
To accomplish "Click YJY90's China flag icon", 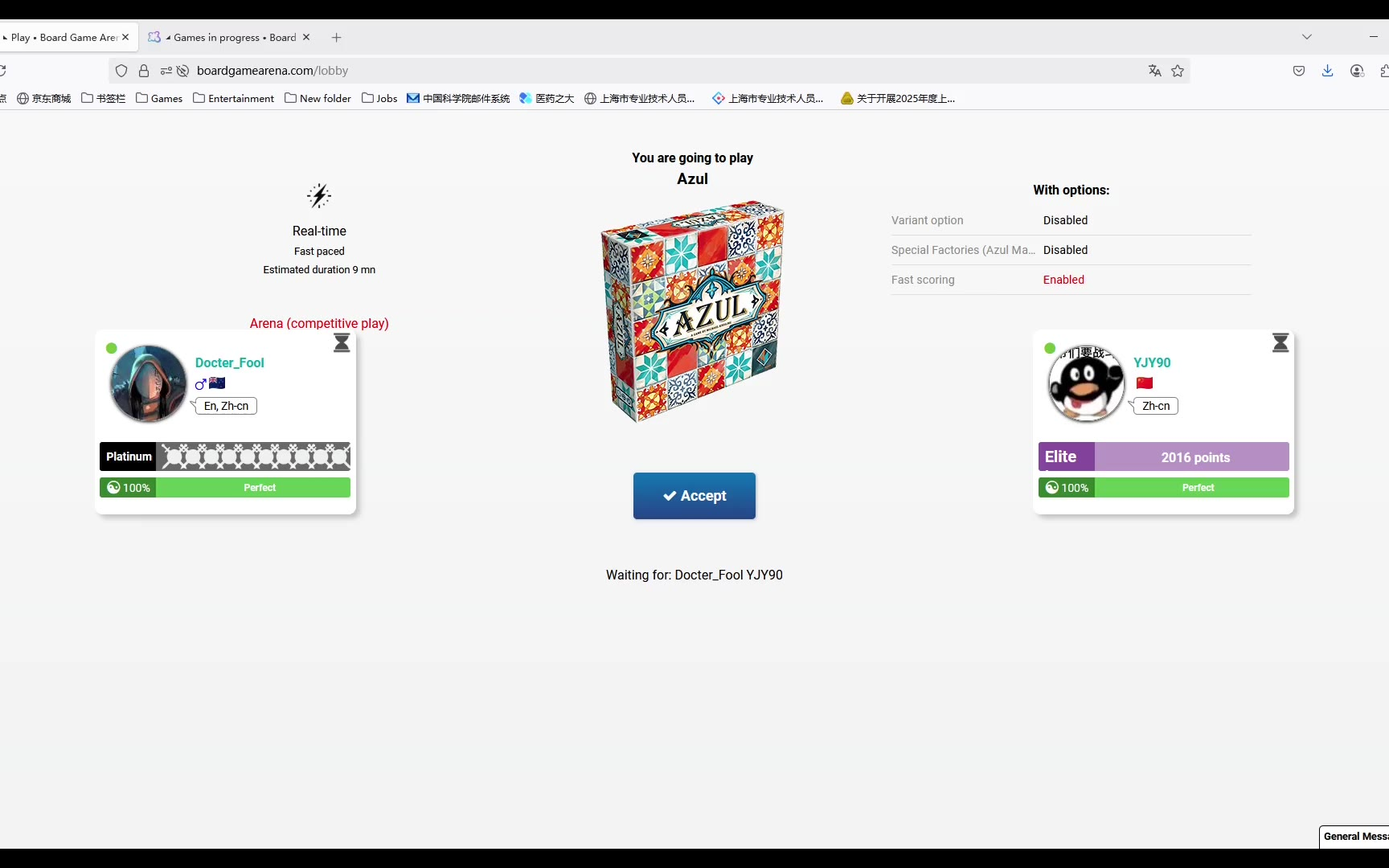I will [1145, 383].
